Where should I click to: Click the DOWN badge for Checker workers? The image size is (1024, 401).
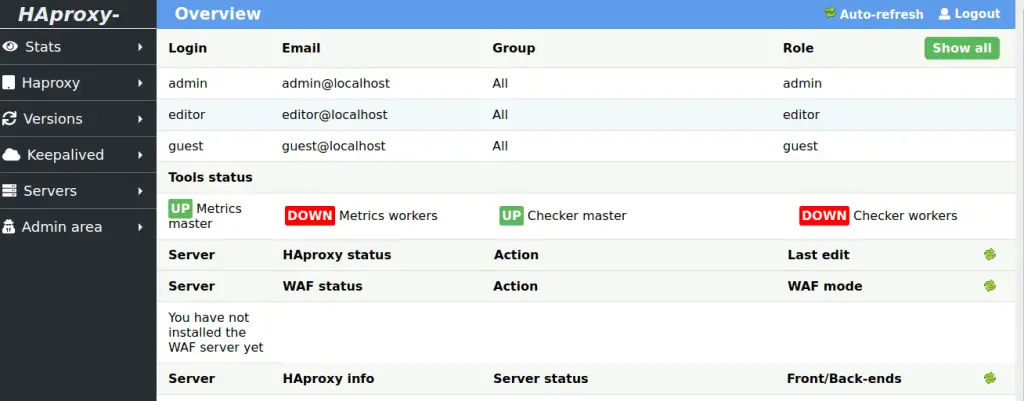[824, 216]
